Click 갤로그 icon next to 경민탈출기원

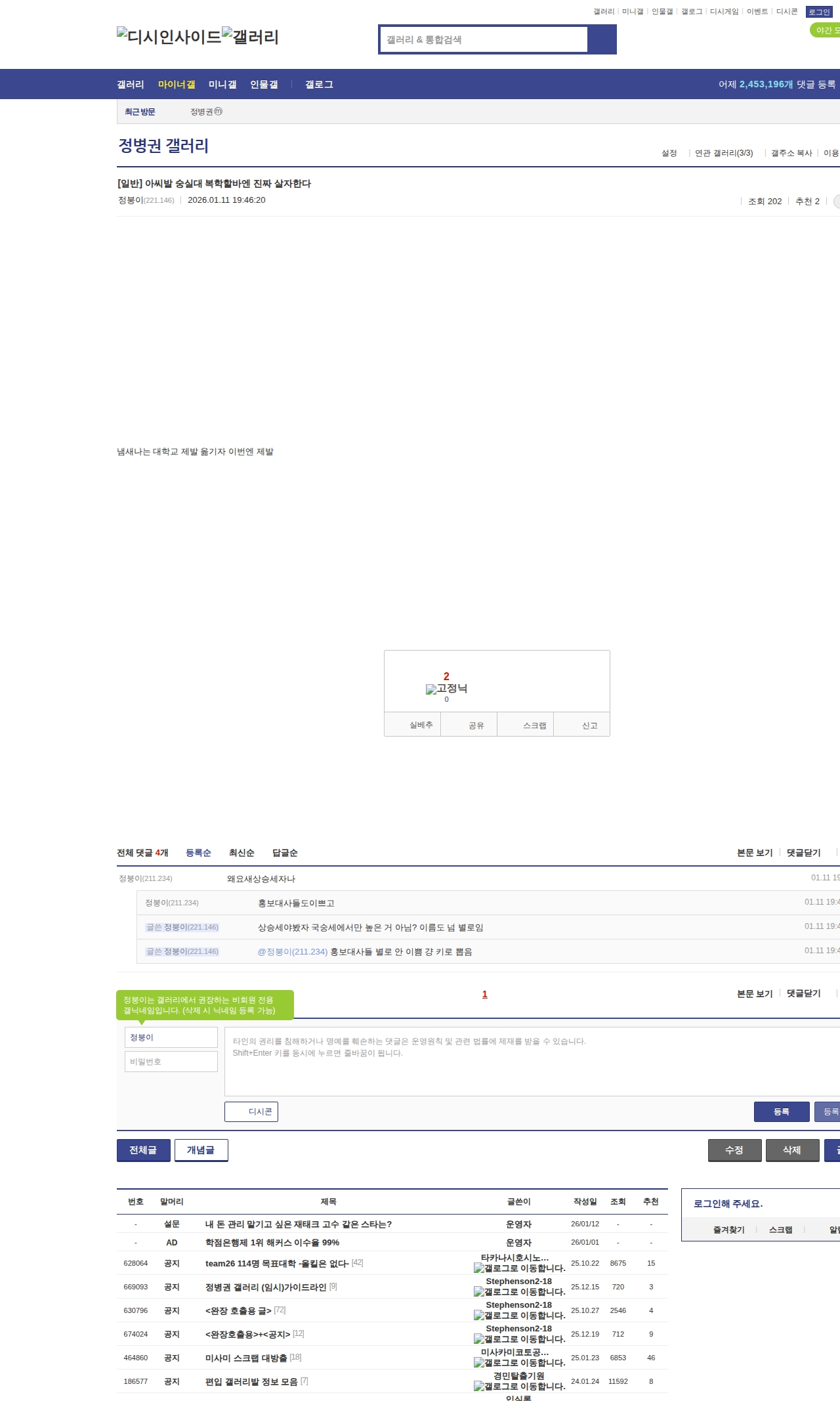tap(479, 1387)
